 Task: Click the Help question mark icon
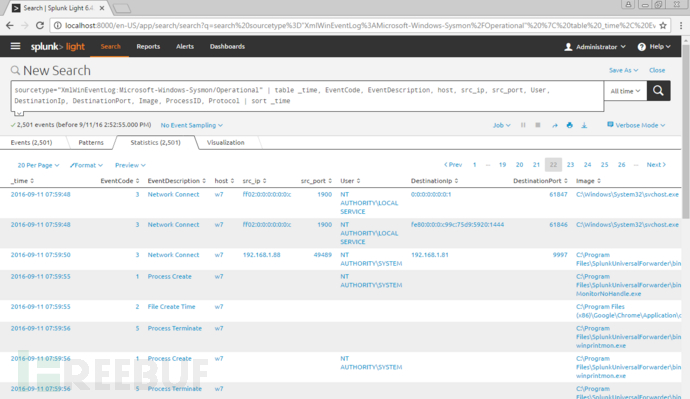(642, 47)
